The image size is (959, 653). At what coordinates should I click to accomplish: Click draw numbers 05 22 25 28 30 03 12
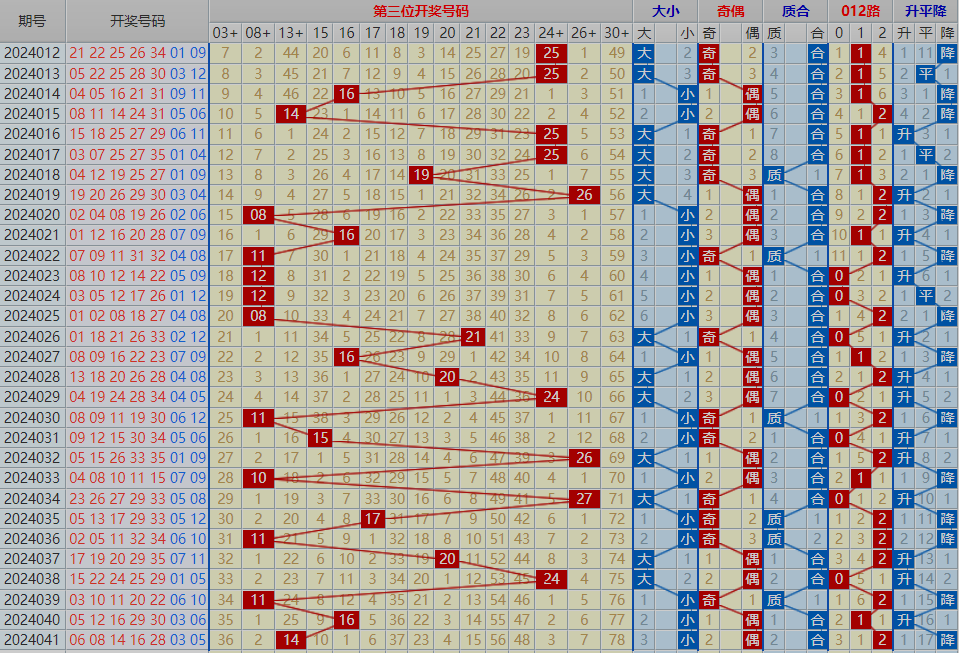138,73
